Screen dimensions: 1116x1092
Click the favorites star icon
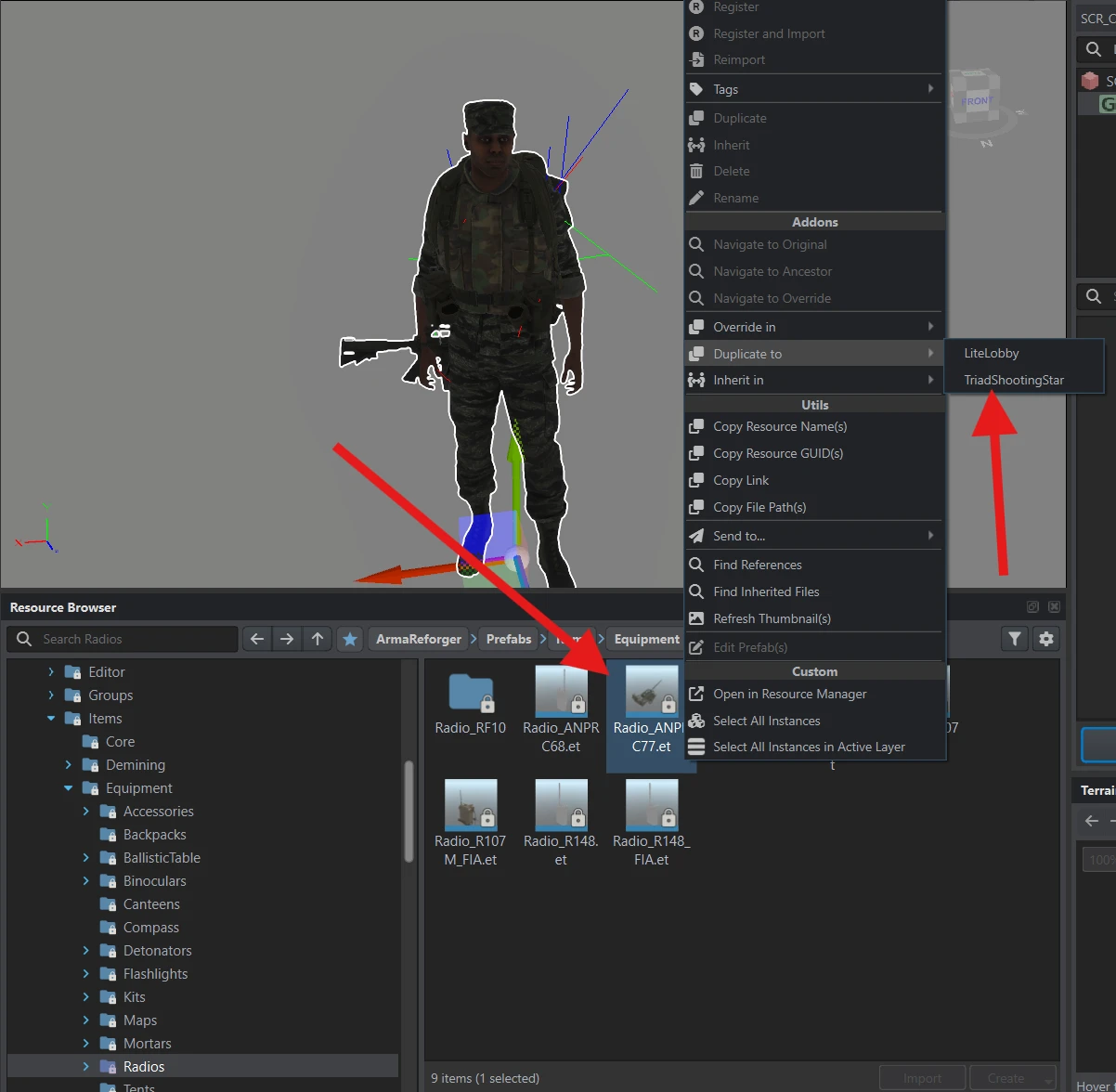click(350, 639)
